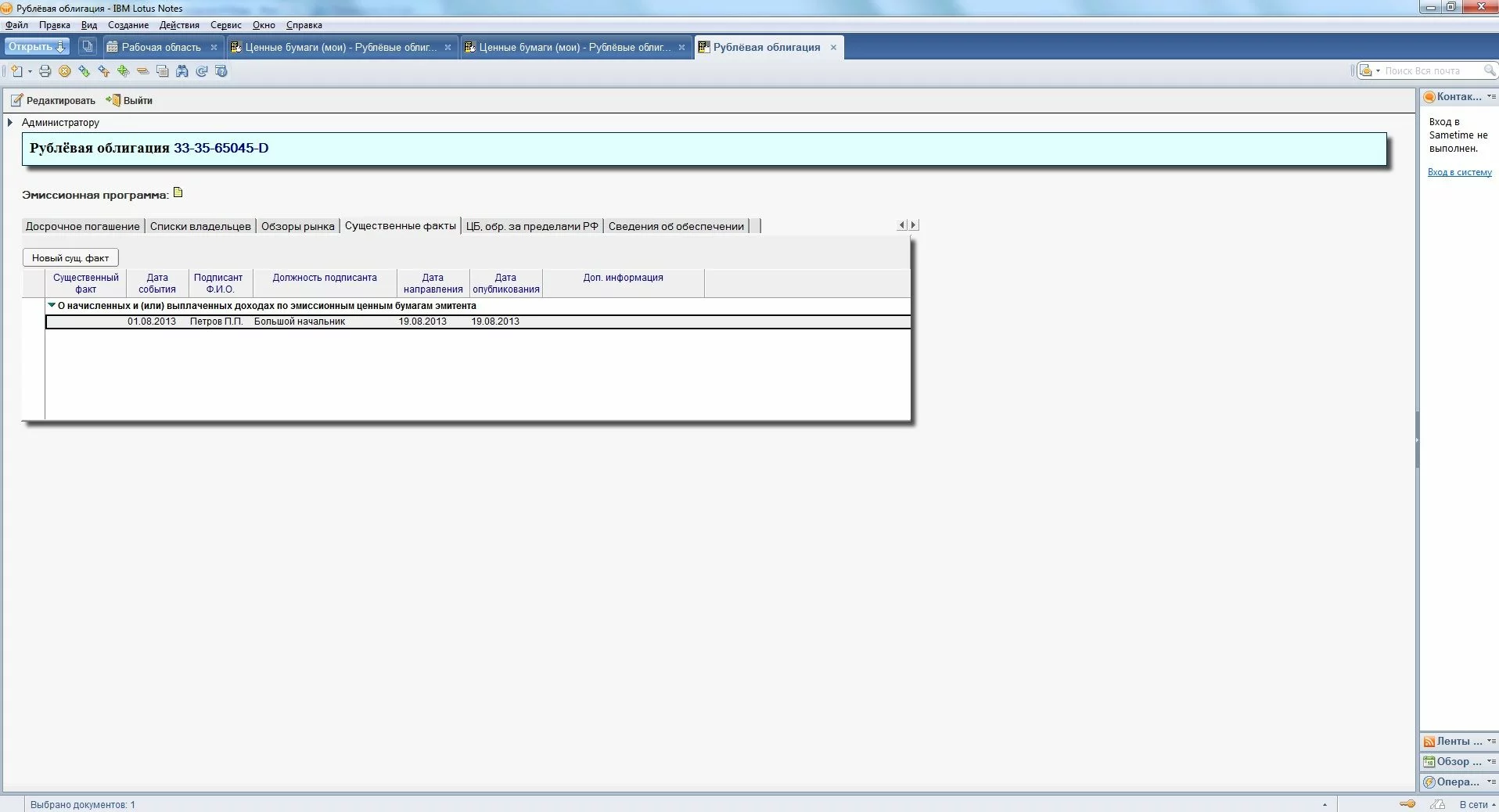Click the key icon in status bar
The height and width of the screenshot is (812, 1499).
(1407, 803)
